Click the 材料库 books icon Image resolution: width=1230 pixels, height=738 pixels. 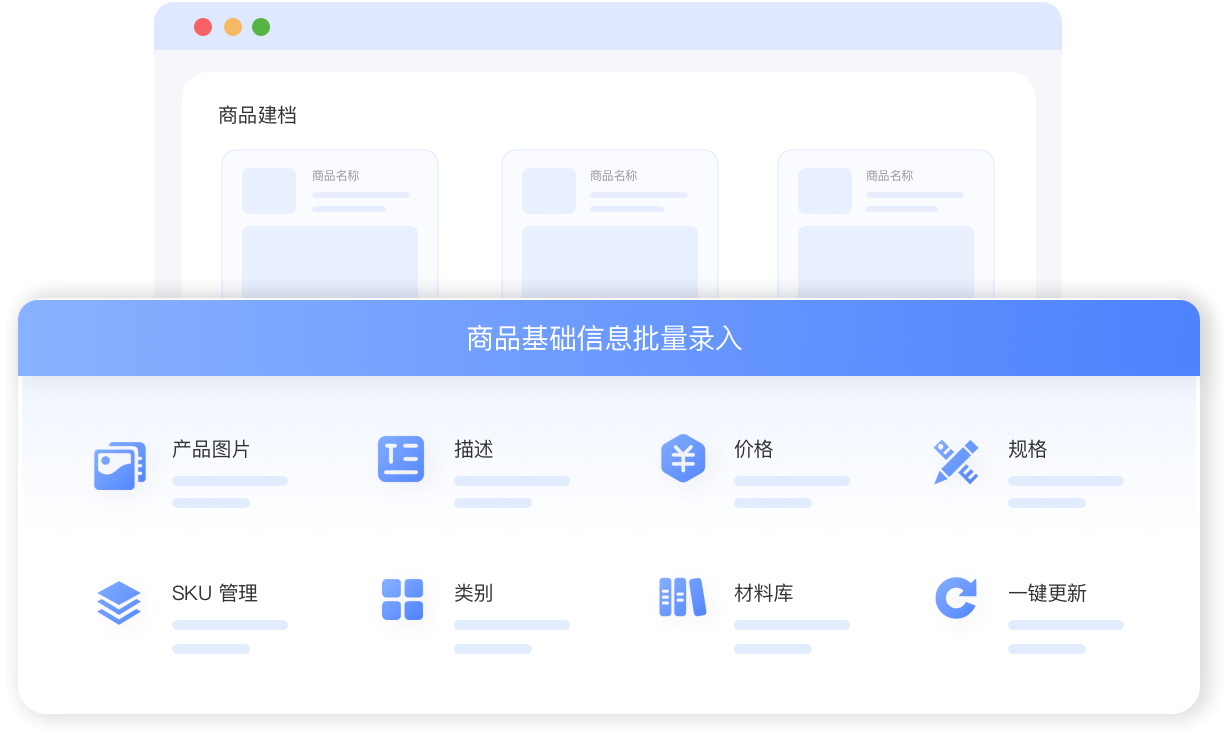(x=682, y=597)
